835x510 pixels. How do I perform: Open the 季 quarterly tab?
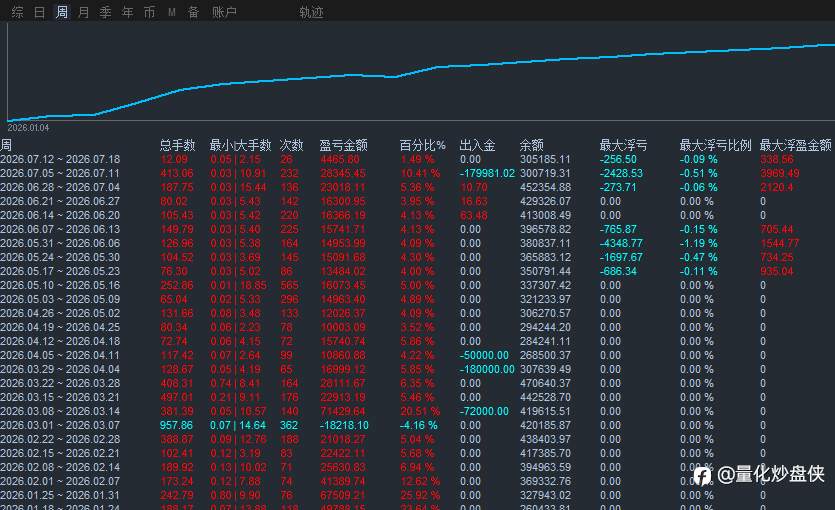pos(105,12)
